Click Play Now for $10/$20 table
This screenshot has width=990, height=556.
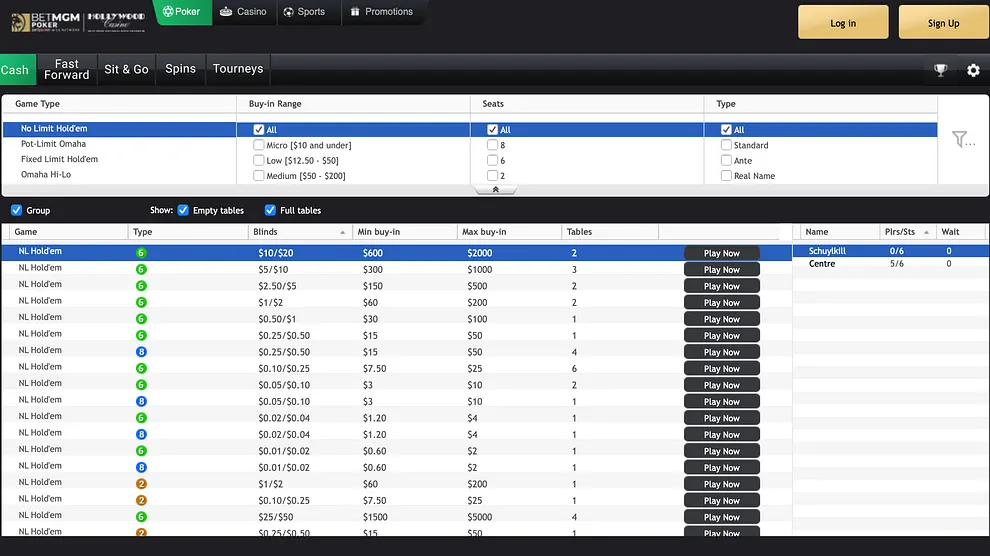(x=722, y=253)
